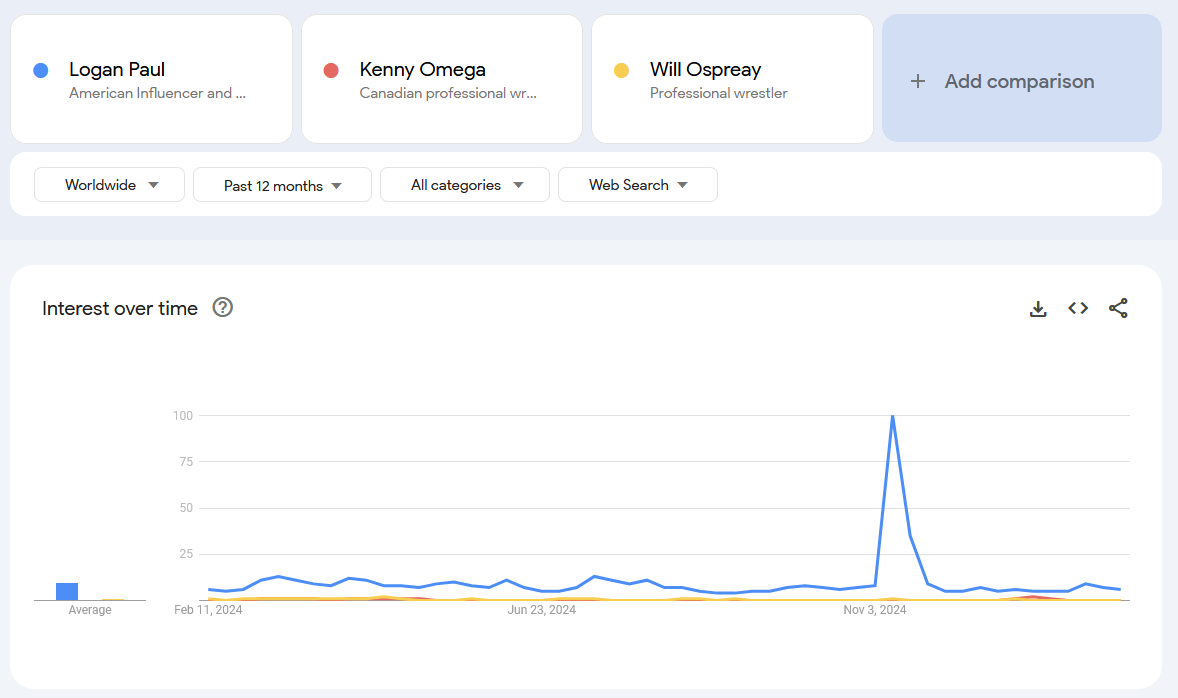This screenshot has width=1178, height=698.
Task: Open the Past 12 months dropdown
Action: [x=282, y=185]
